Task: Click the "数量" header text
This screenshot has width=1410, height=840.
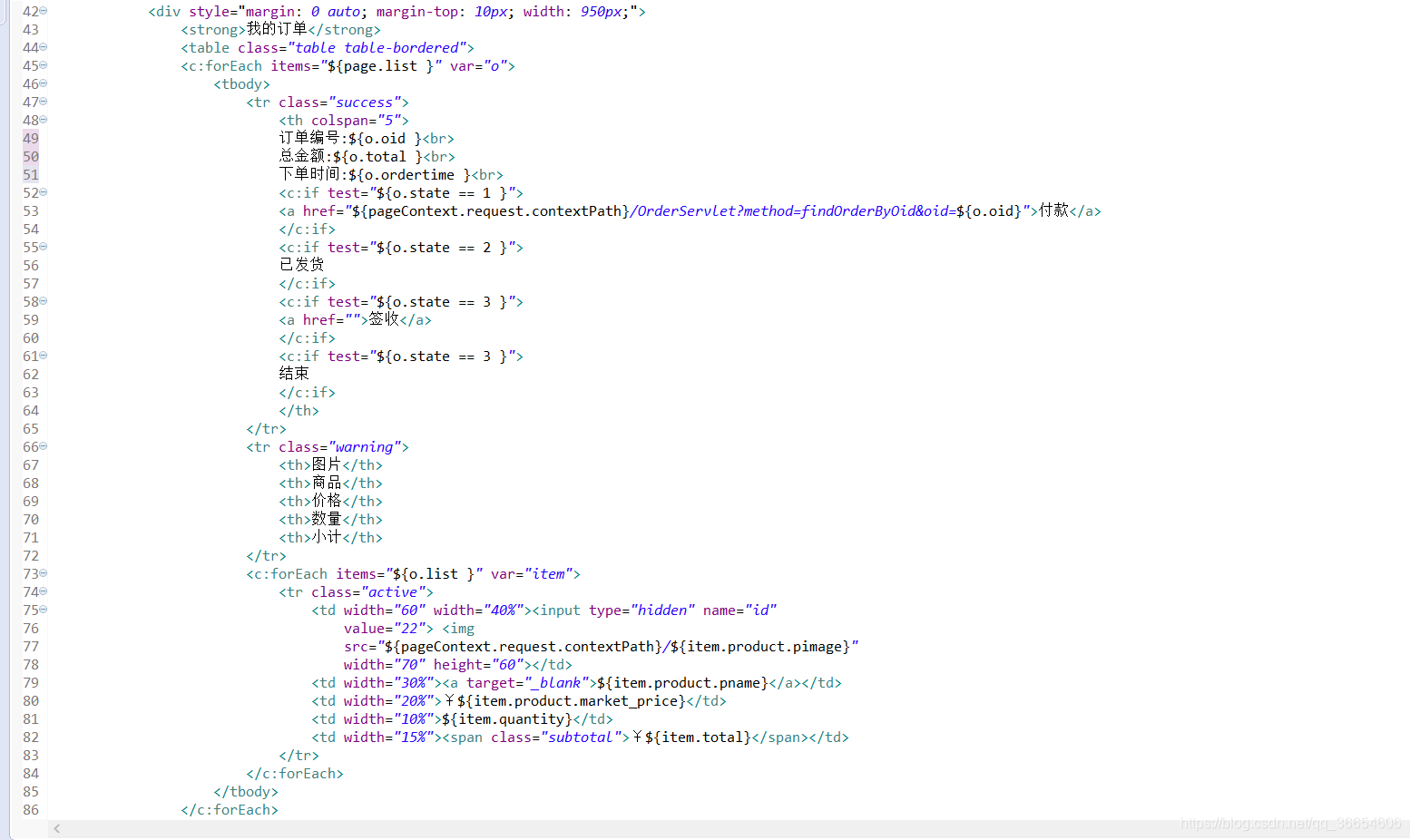Action: pyautogui.click(x=327, y=519)
